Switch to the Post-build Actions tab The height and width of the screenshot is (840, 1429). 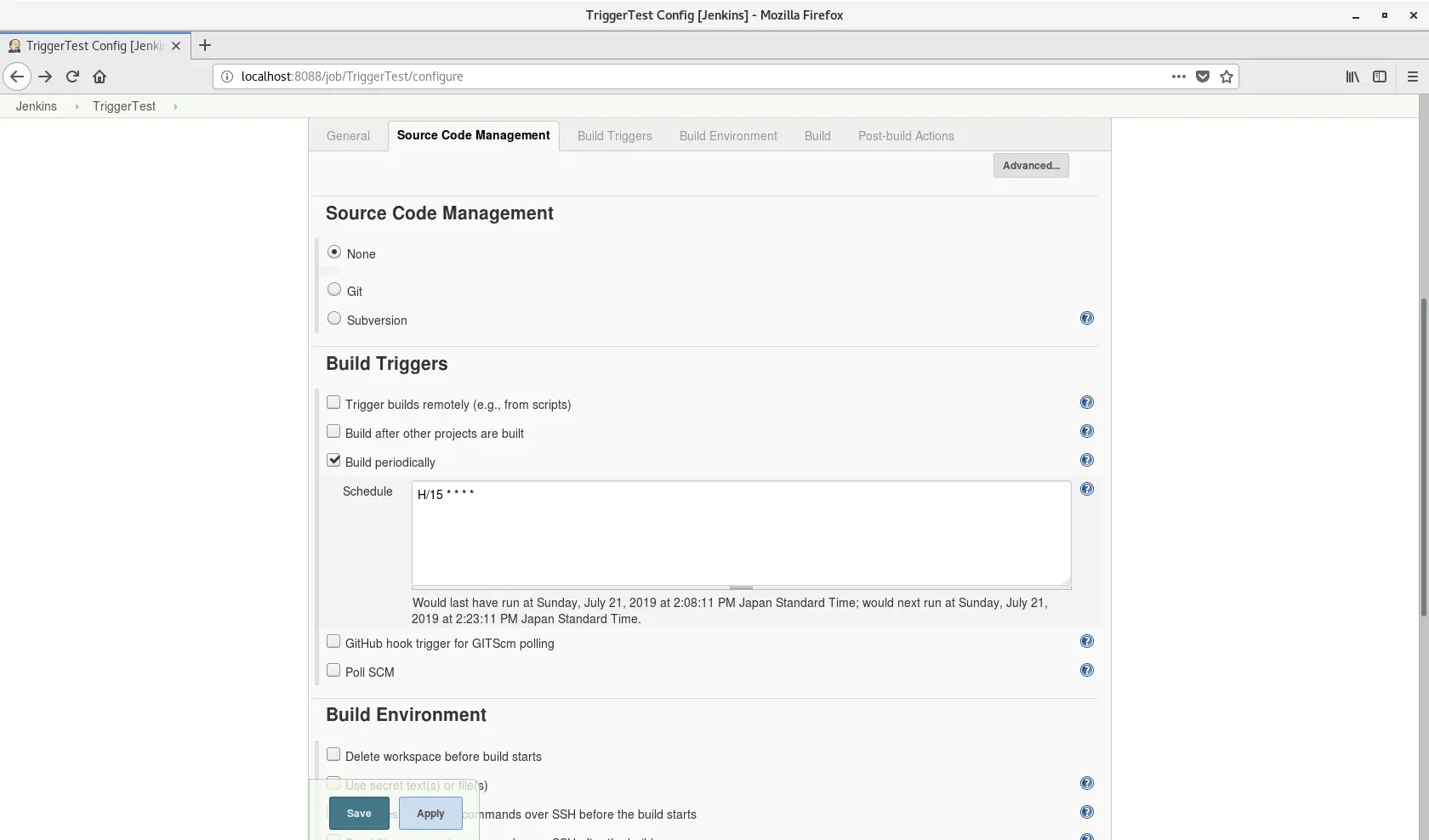click(x=906, y=136)
